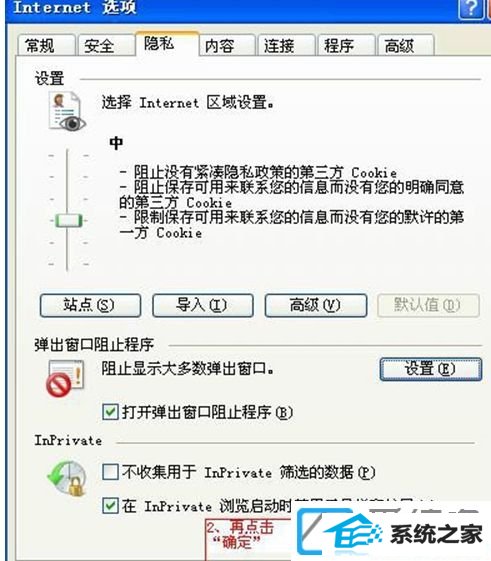Click the 导入(I) button
This screenshot has height=561, width=491.
[203, 306]
